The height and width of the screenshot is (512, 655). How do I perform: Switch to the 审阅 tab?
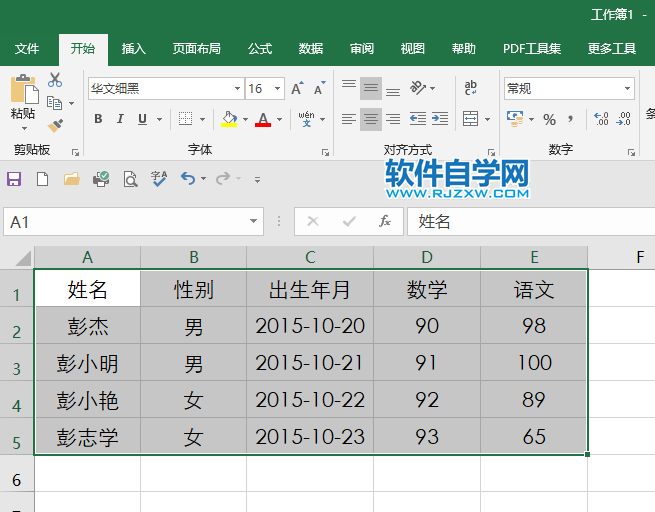point(362,49)
